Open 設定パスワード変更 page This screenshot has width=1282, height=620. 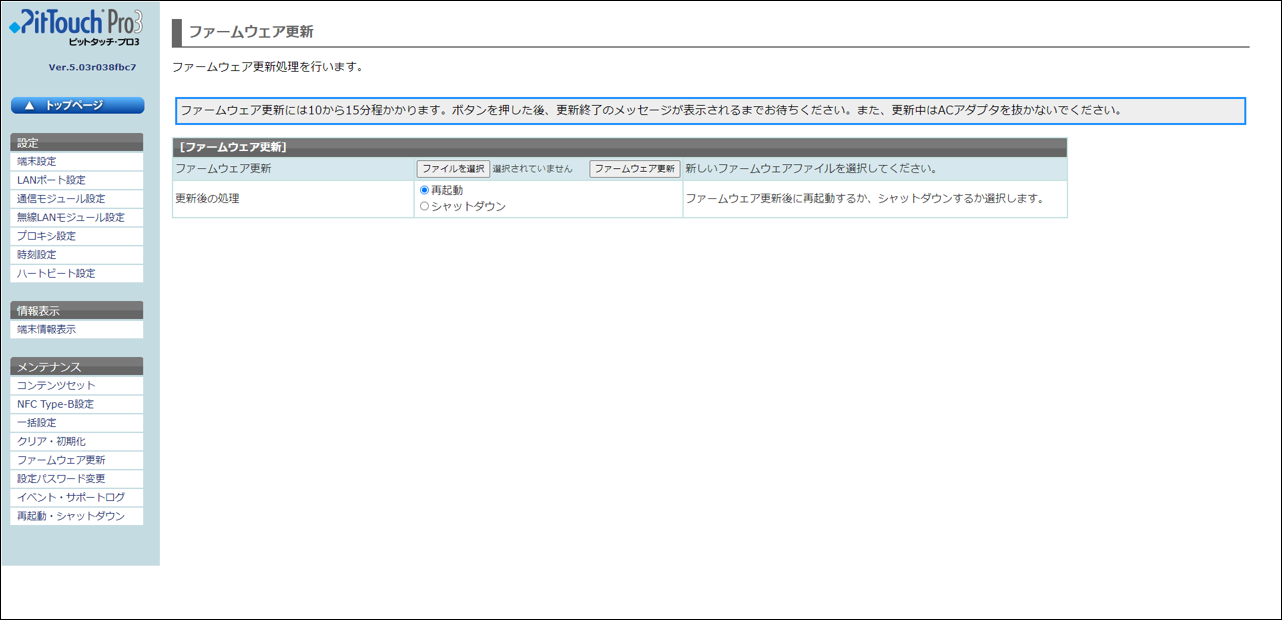(61, 479)
